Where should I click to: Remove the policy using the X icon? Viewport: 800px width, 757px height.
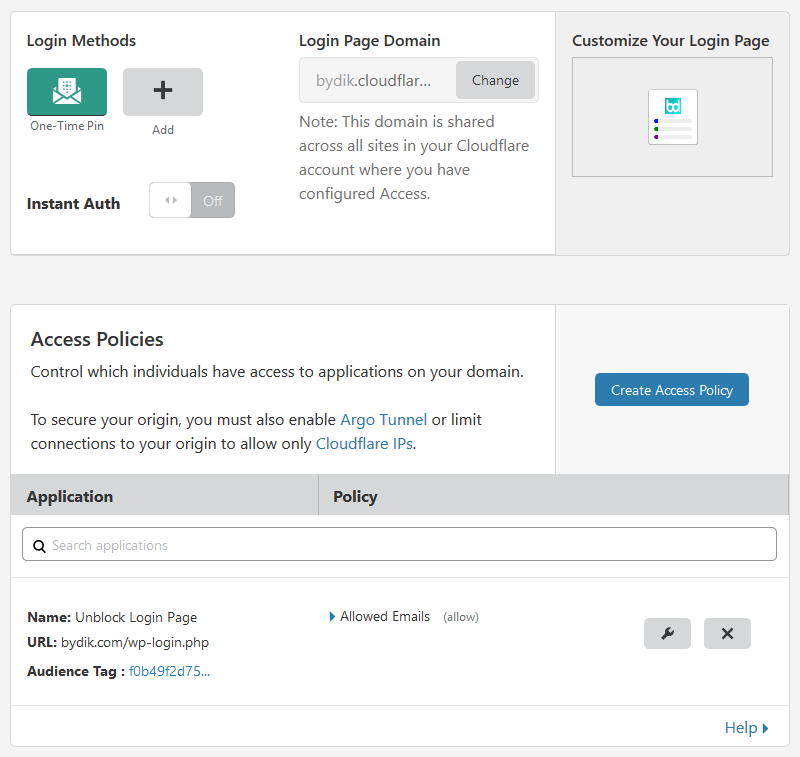coord(727,633)
